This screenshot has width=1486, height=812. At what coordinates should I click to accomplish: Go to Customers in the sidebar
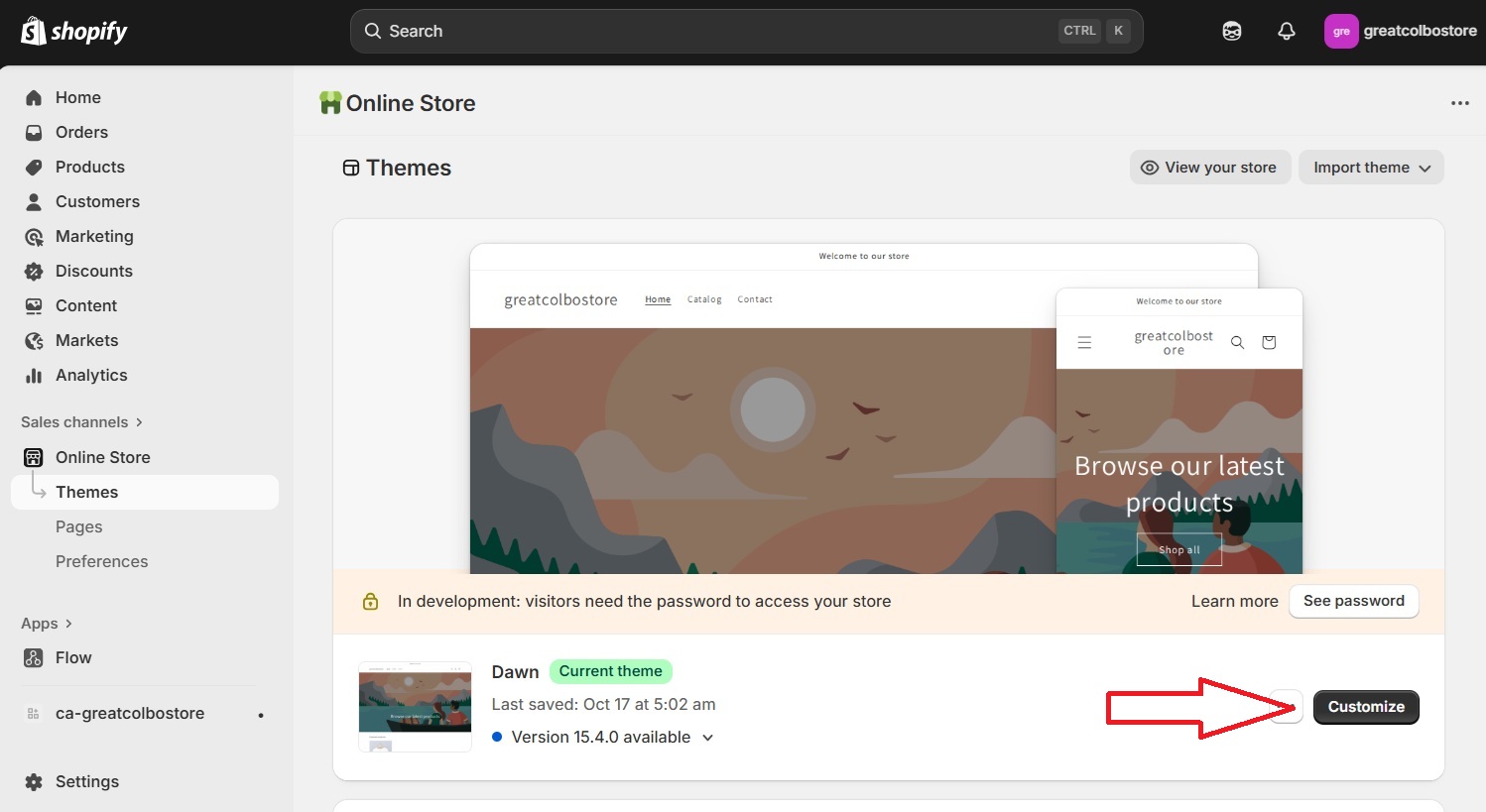pyautogui.click(x=97, y=202)
